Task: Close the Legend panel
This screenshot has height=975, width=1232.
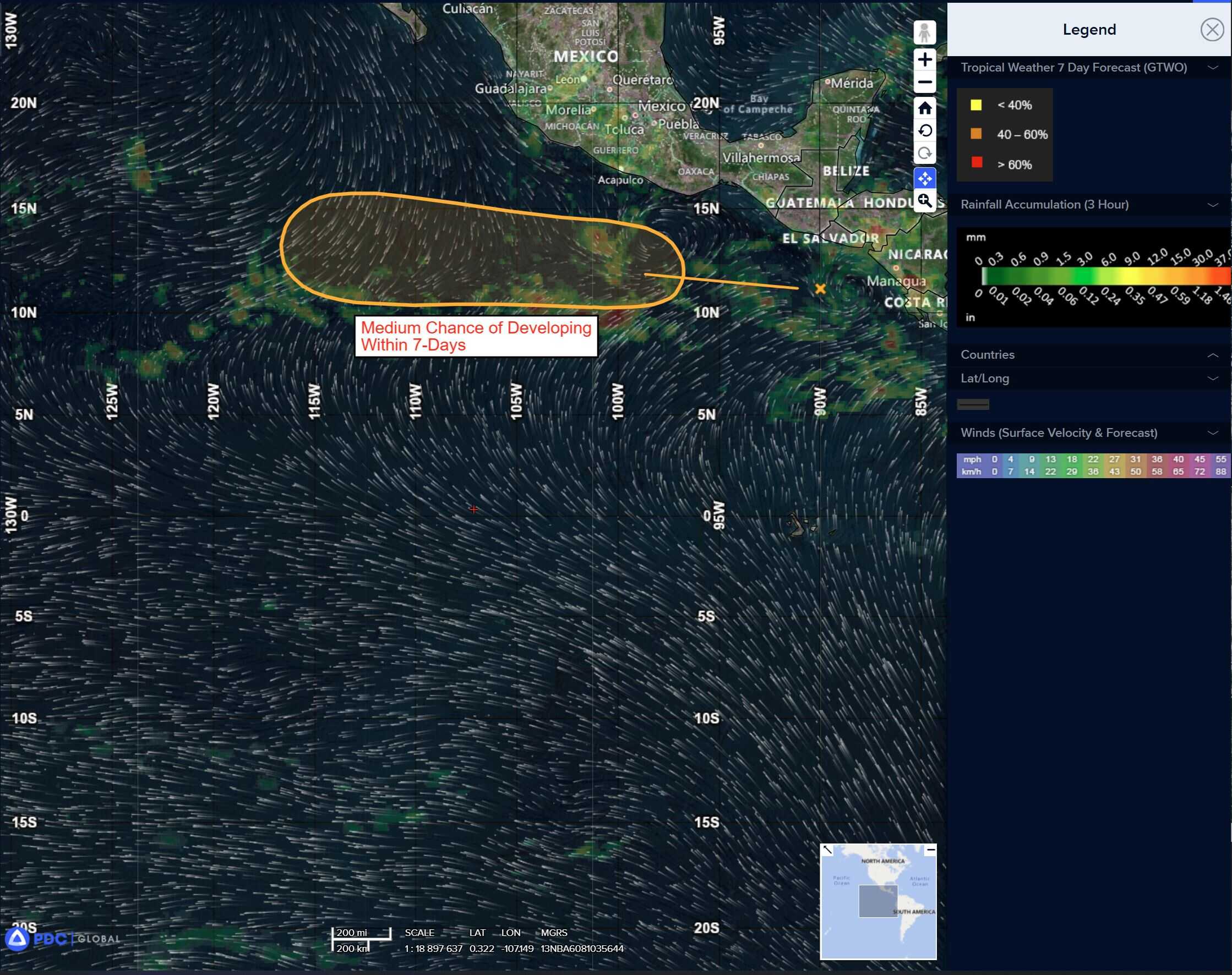Action: [x=1212, y=30]
